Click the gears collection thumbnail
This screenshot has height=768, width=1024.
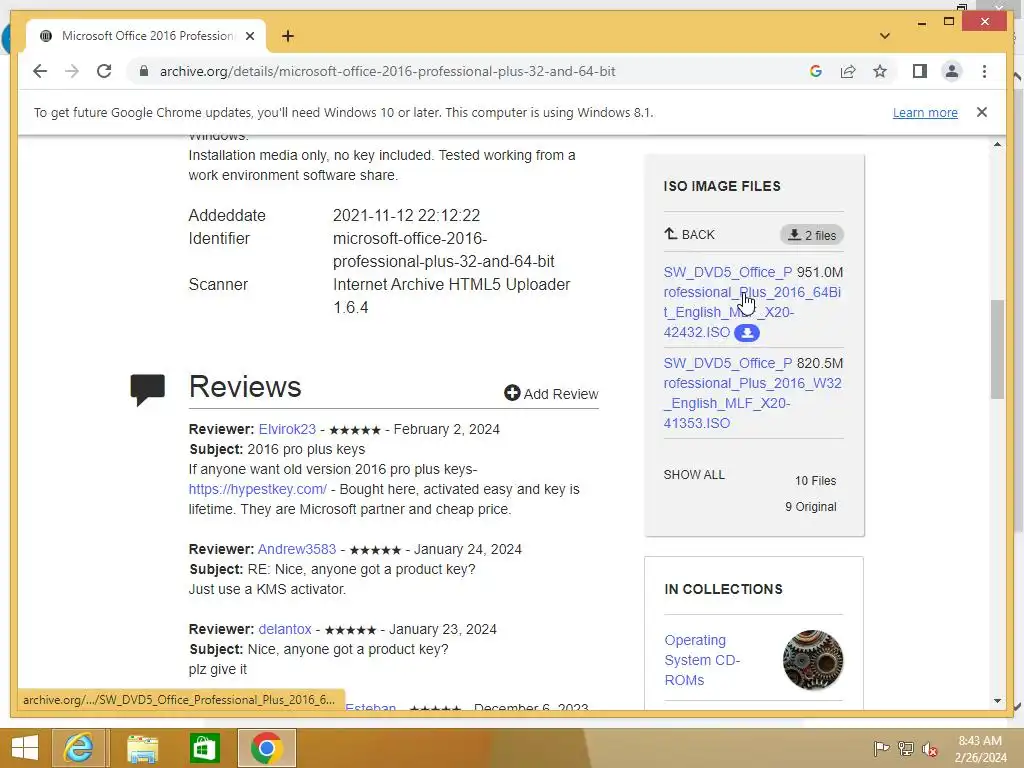point(812,660)
